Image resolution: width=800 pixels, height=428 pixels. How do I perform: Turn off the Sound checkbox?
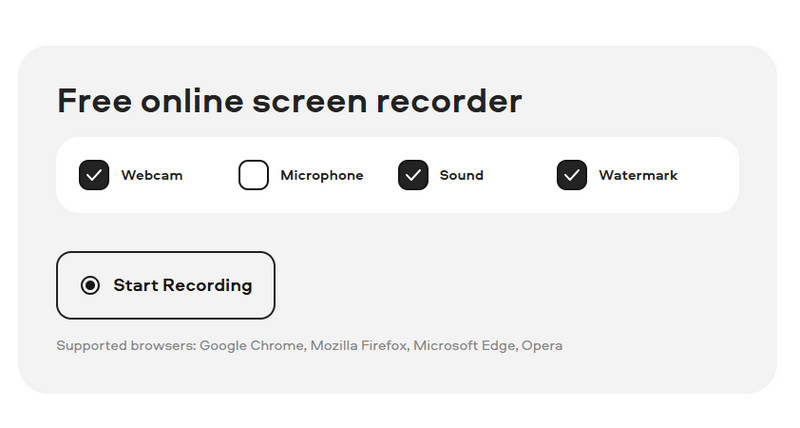(413, 175)
